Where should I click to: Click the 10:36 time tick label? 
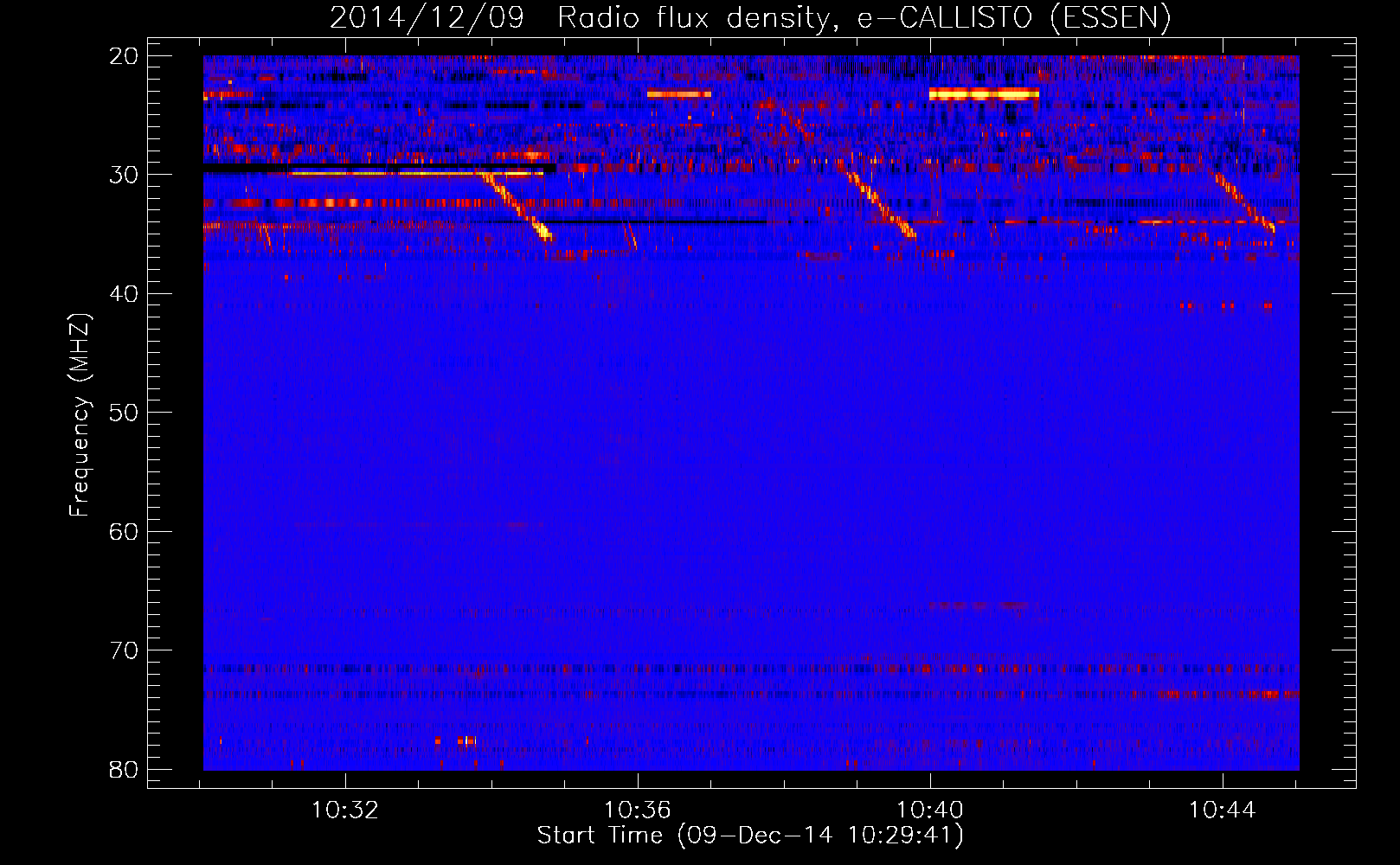(x=638, y=811)
